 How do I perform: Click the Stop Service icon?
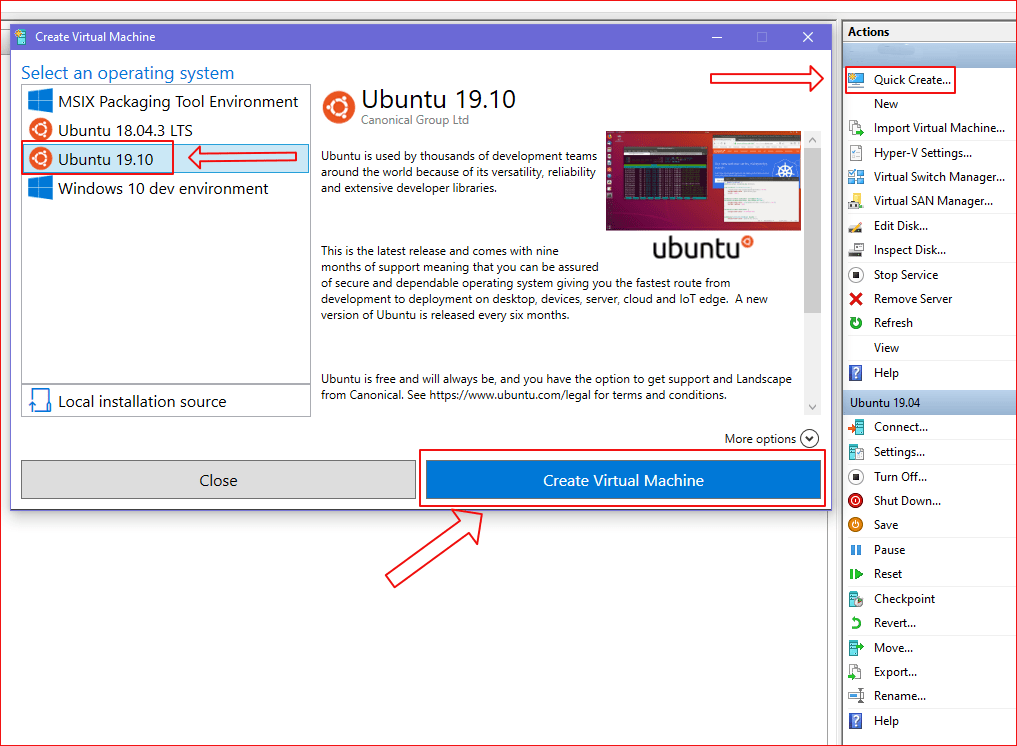pyautogui.click(x=856, y=274)
